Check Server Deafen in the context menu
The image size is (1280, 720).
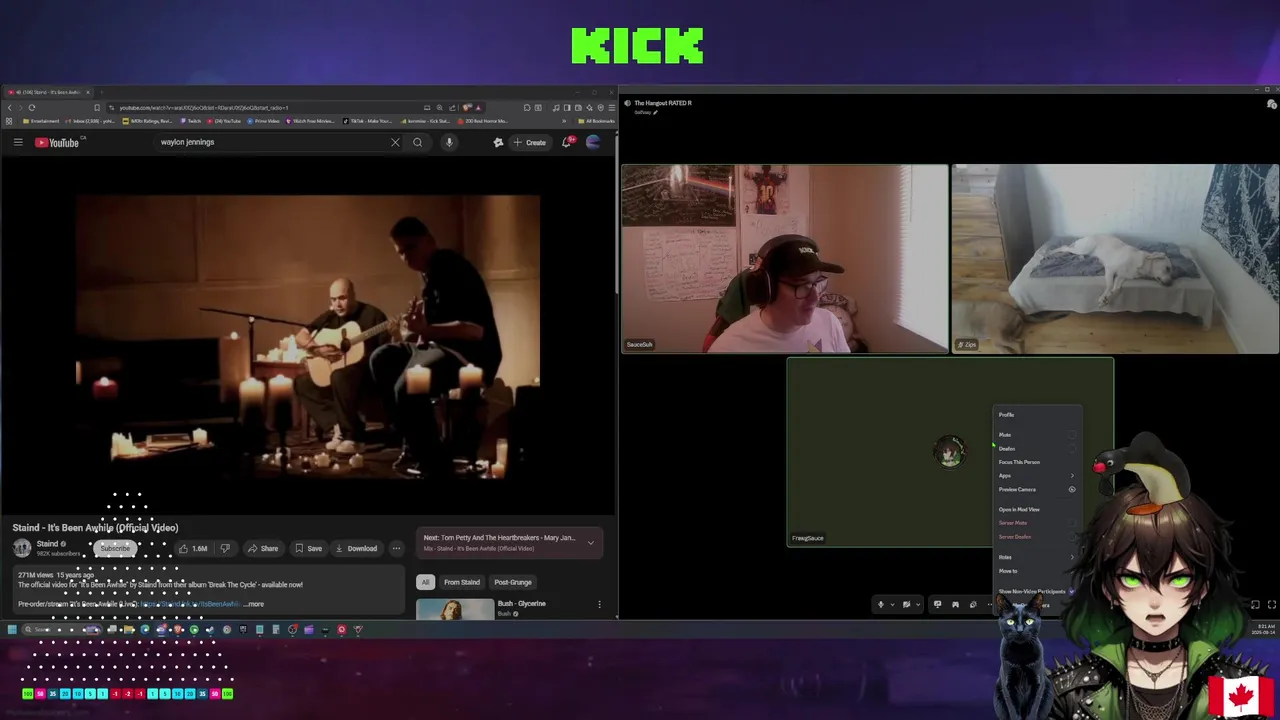1071,537
